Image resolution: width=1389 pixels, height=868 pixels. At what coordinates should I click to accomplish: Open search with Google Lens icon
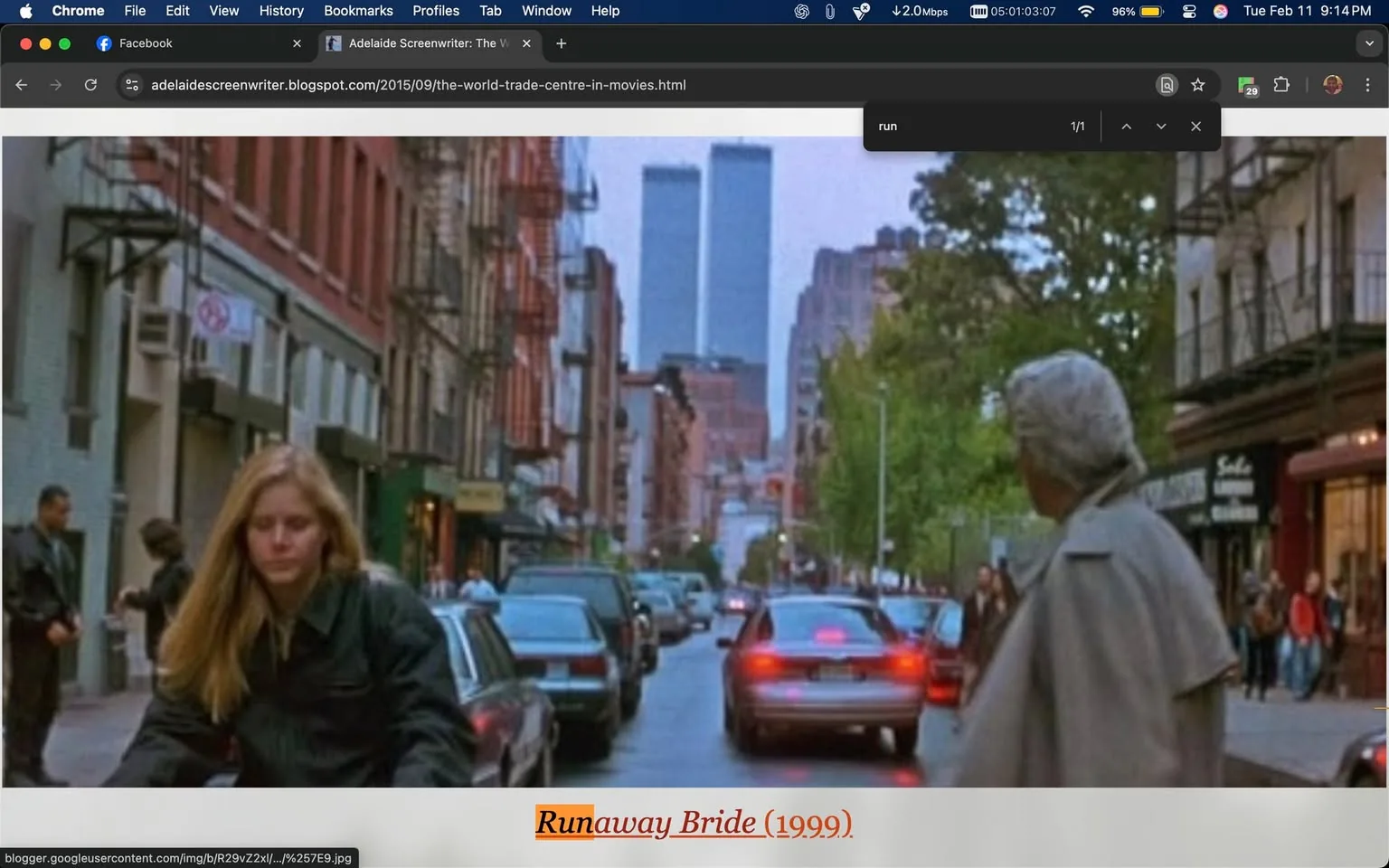[1167, 84]
